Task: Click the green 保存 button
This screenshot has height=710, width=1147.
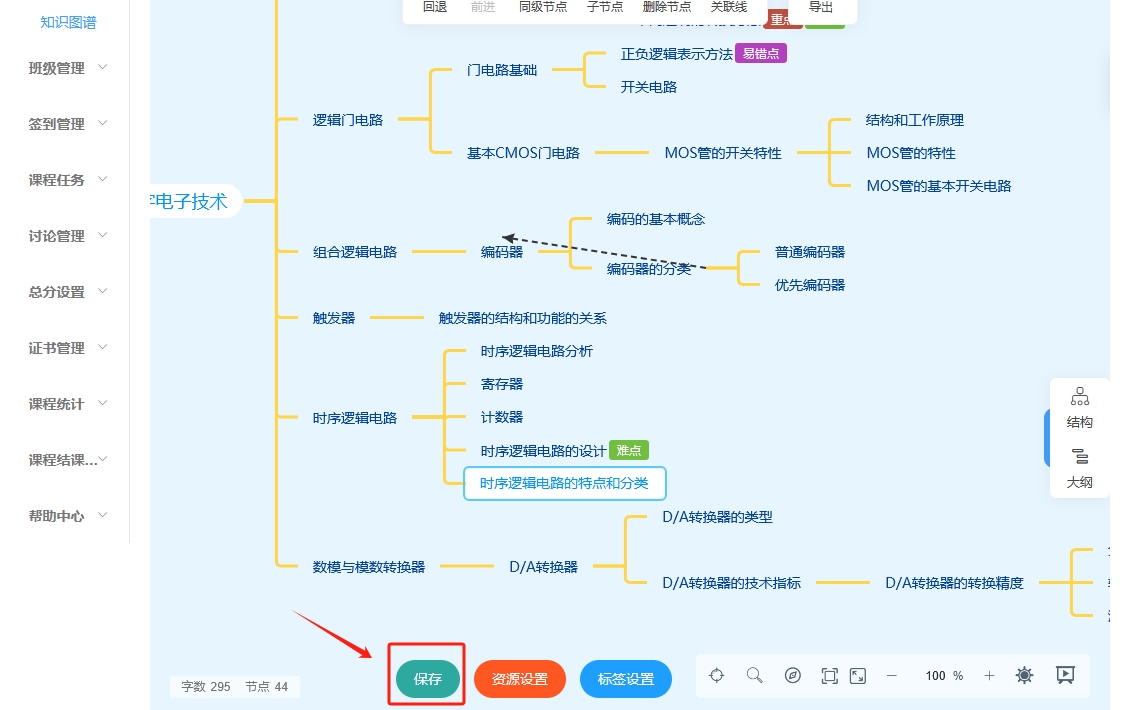Action: coord(428,679)
